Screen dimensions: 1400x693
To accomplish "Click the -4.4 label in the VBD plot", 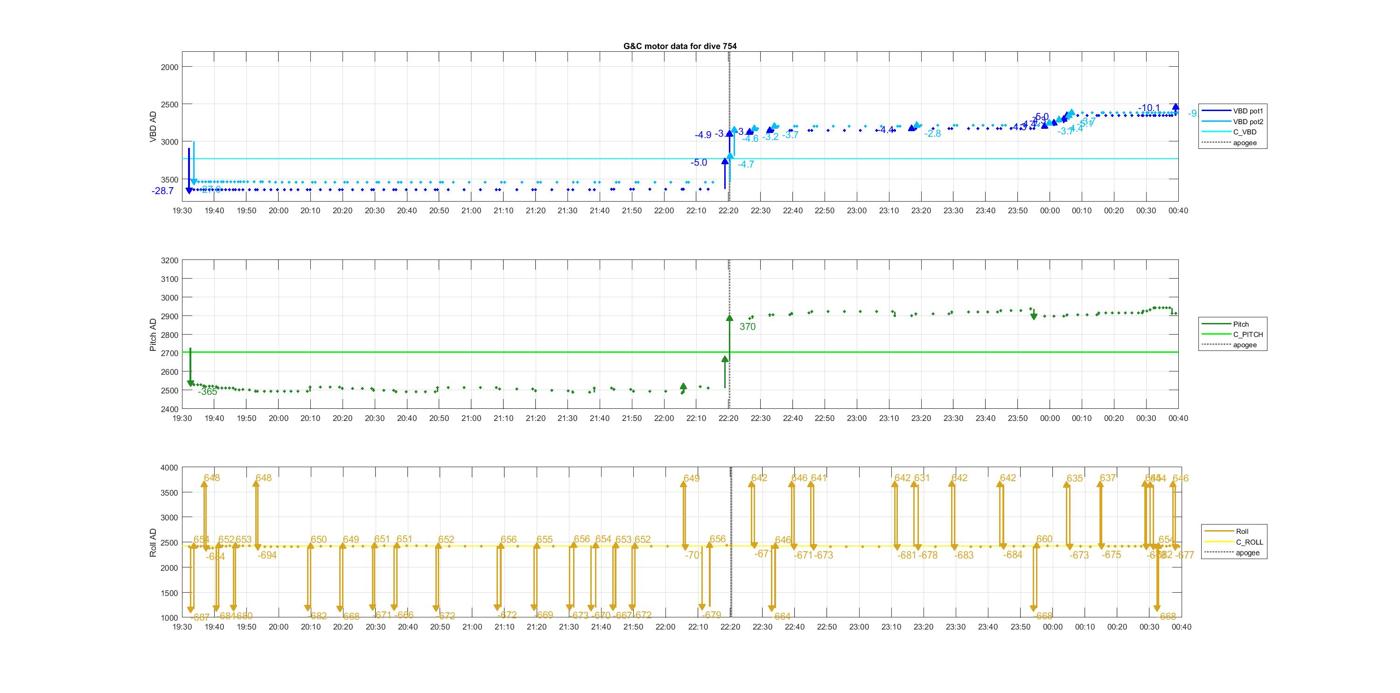I will tap(887, 130).
